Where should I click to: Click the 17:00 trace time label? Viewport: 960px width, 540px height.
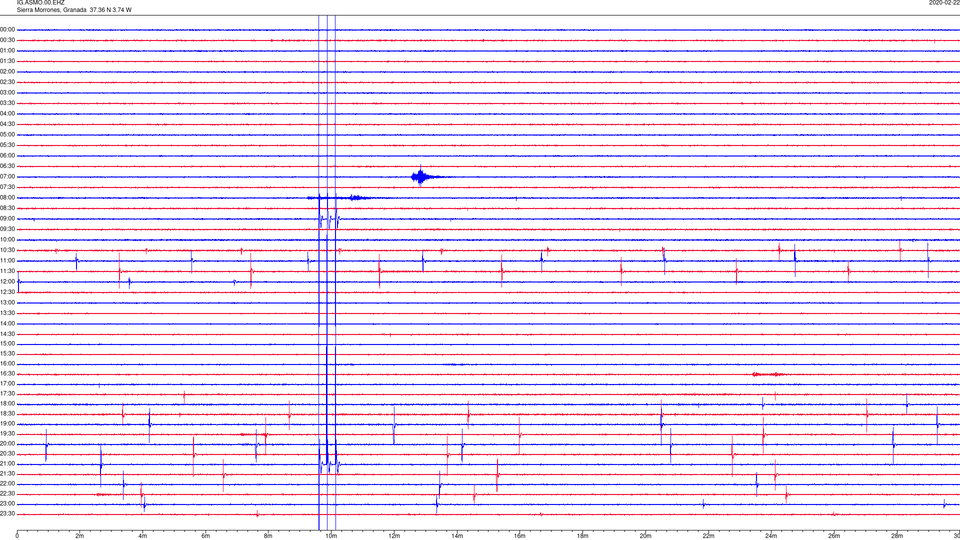(x=7, y=384)
